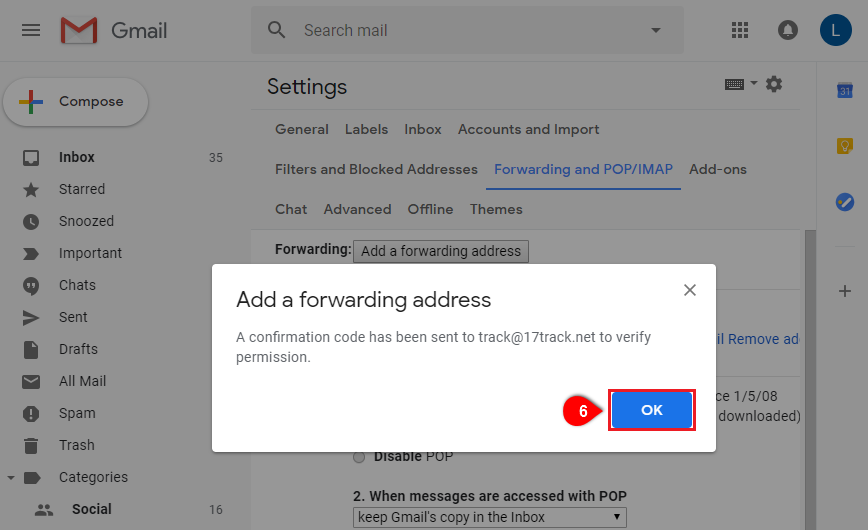Switch to the Accounts and Import tab

tap(528, 130)
